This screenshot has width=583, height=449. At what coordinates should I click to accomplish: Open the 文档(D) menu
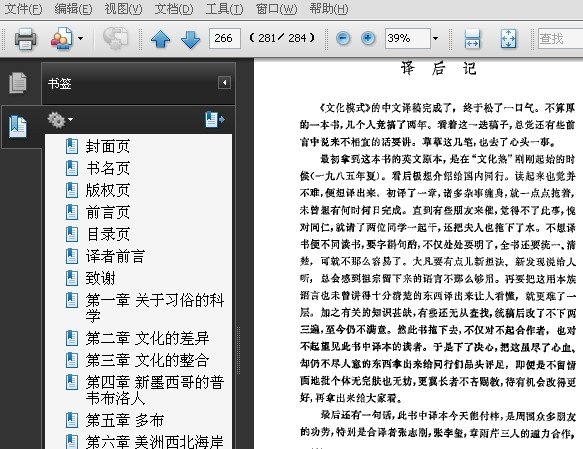(x=174, y=8)
